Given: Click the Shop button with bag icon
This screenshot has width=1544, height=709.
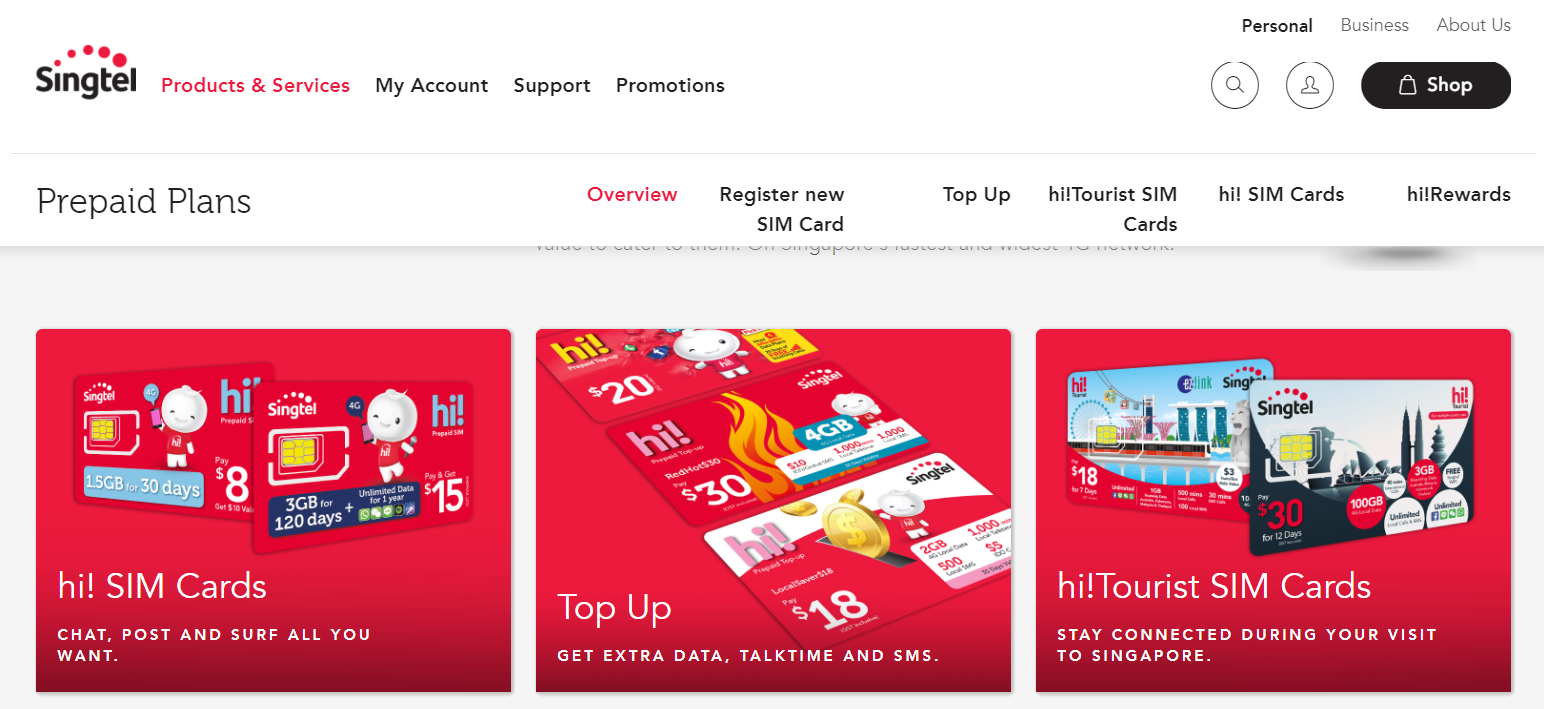Looking at the screenshot, I should (x=1436, y=85).
